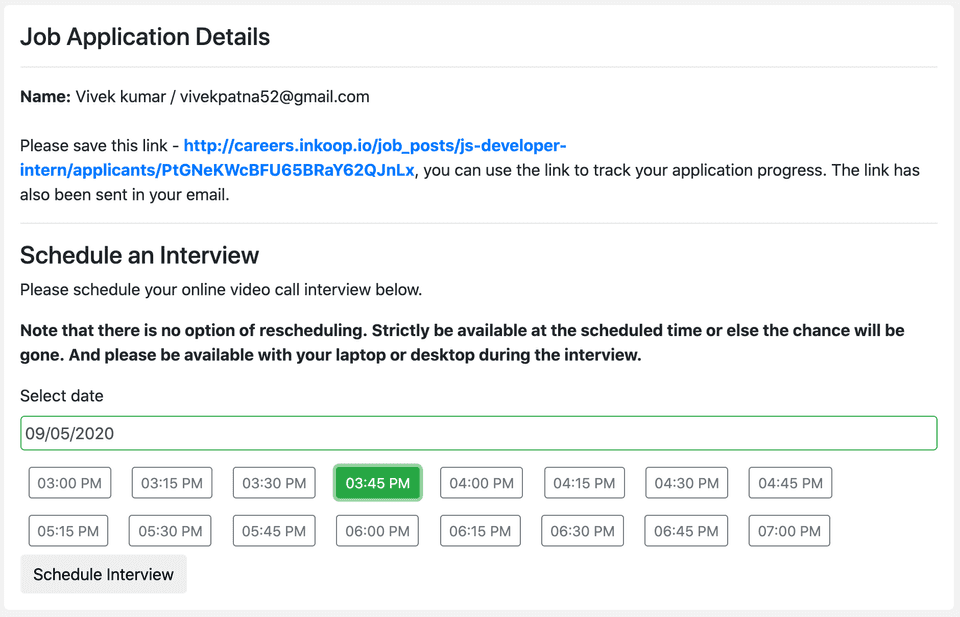The height and width of the screenshot is (617, 960).
Task: Click the Schedule an Interview heading
Action: pyautogui.click(x=139, y=255)
